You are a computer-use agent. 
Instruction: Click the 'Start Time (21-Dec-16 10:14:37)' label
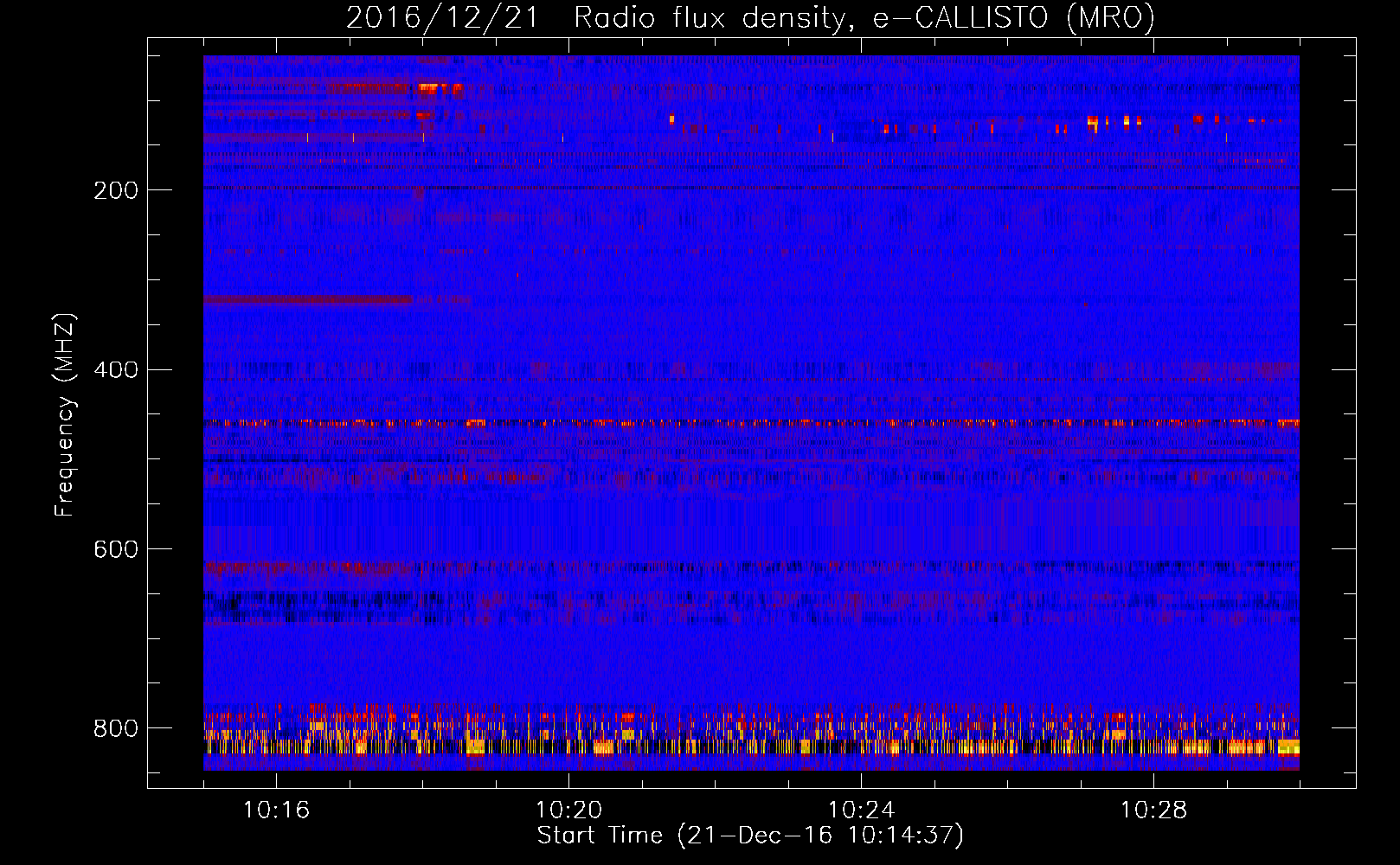click(750, 836)
